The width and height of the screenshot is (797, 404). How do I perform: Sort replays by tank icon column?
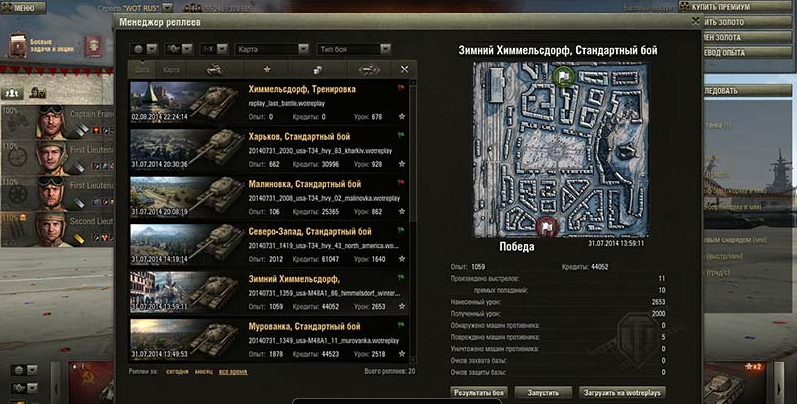(215, 70)
